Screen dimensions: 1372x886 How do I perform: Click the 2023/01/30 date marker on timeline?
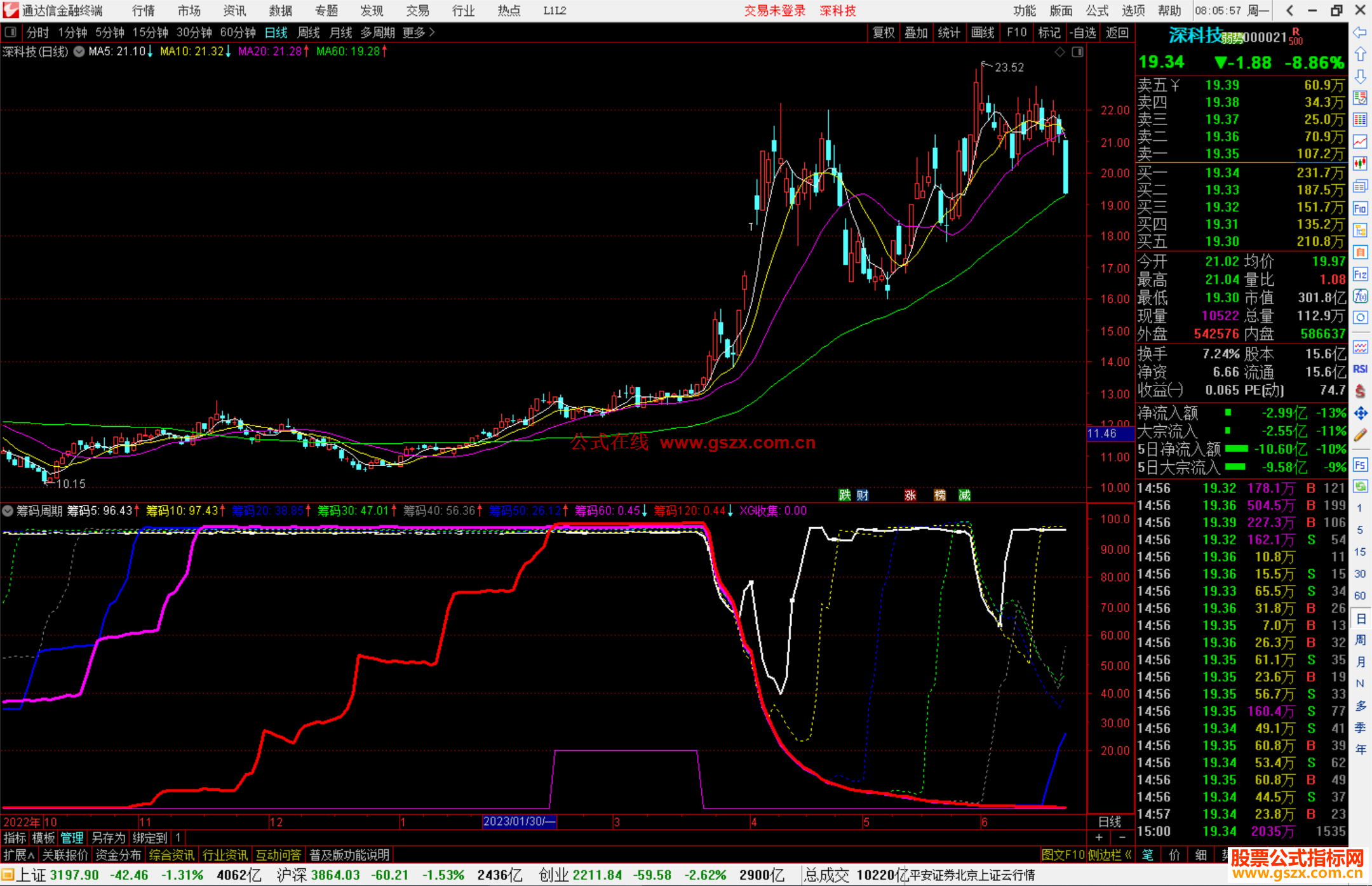click(x=519, y=821)
